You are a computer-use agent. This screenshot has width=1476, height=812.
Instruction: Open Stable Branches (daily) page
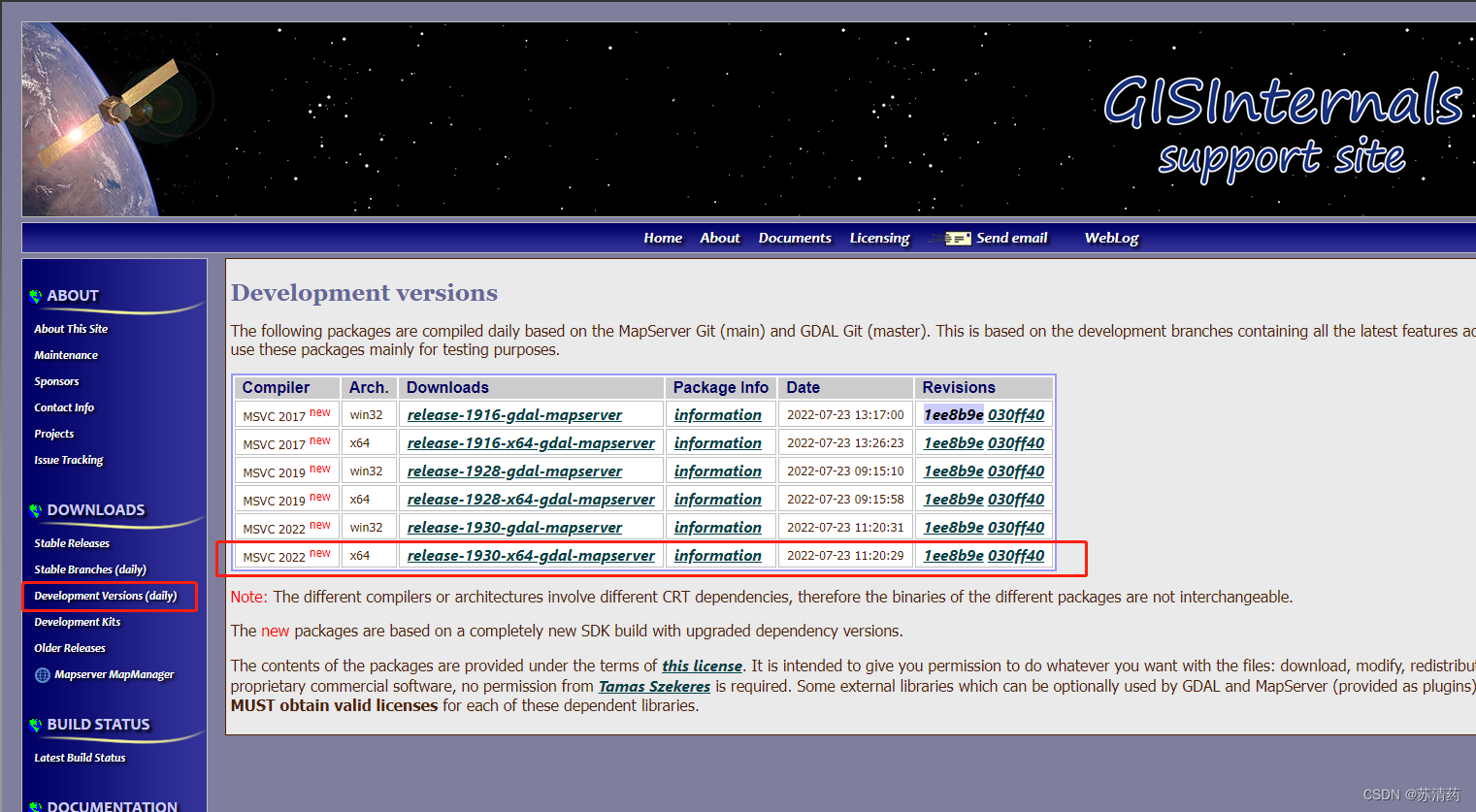90,569
